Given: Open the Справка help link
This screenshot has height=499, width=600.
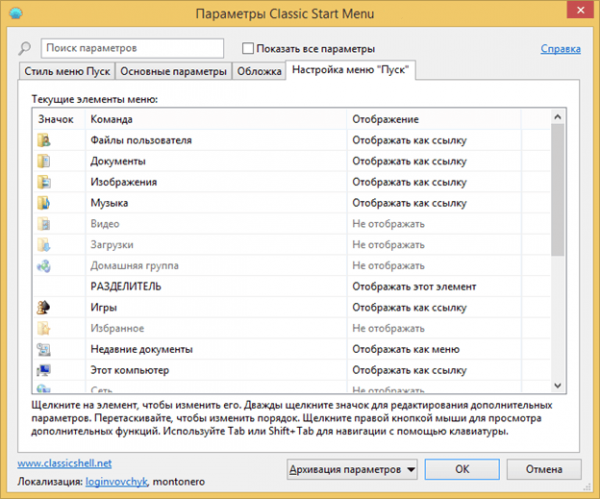Looking at the screenshot, I should 561,49.
